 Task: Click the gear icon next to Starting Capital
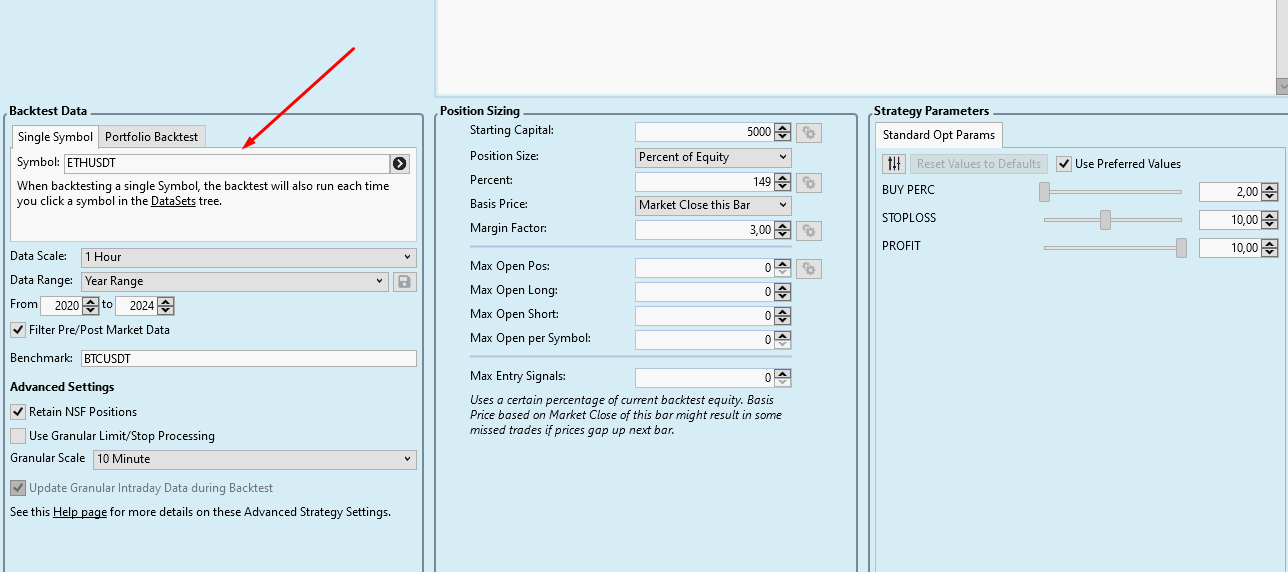pos(809,132)
